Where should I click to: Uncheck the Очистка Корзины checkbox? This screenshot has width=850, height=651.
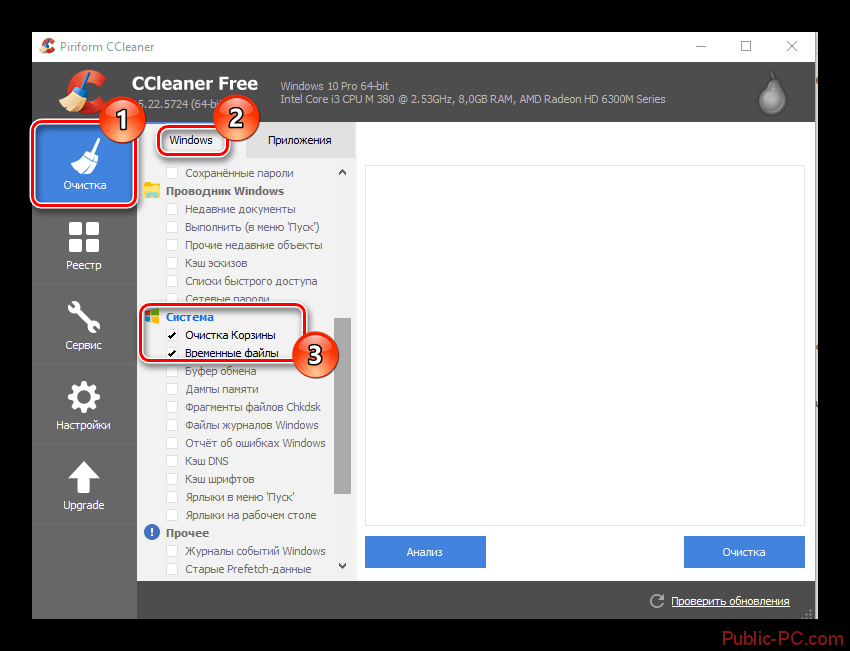click(x=172, y=336)
